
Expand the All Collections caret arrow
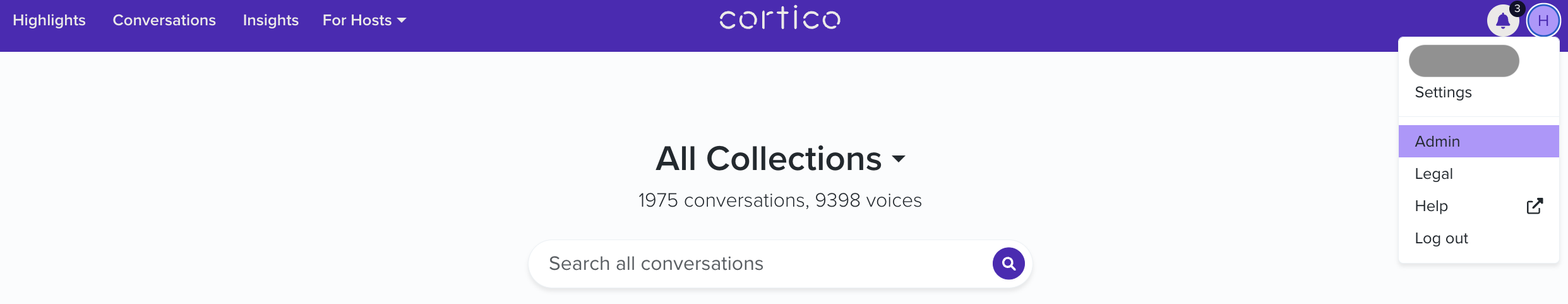click(x=898, y=159)
